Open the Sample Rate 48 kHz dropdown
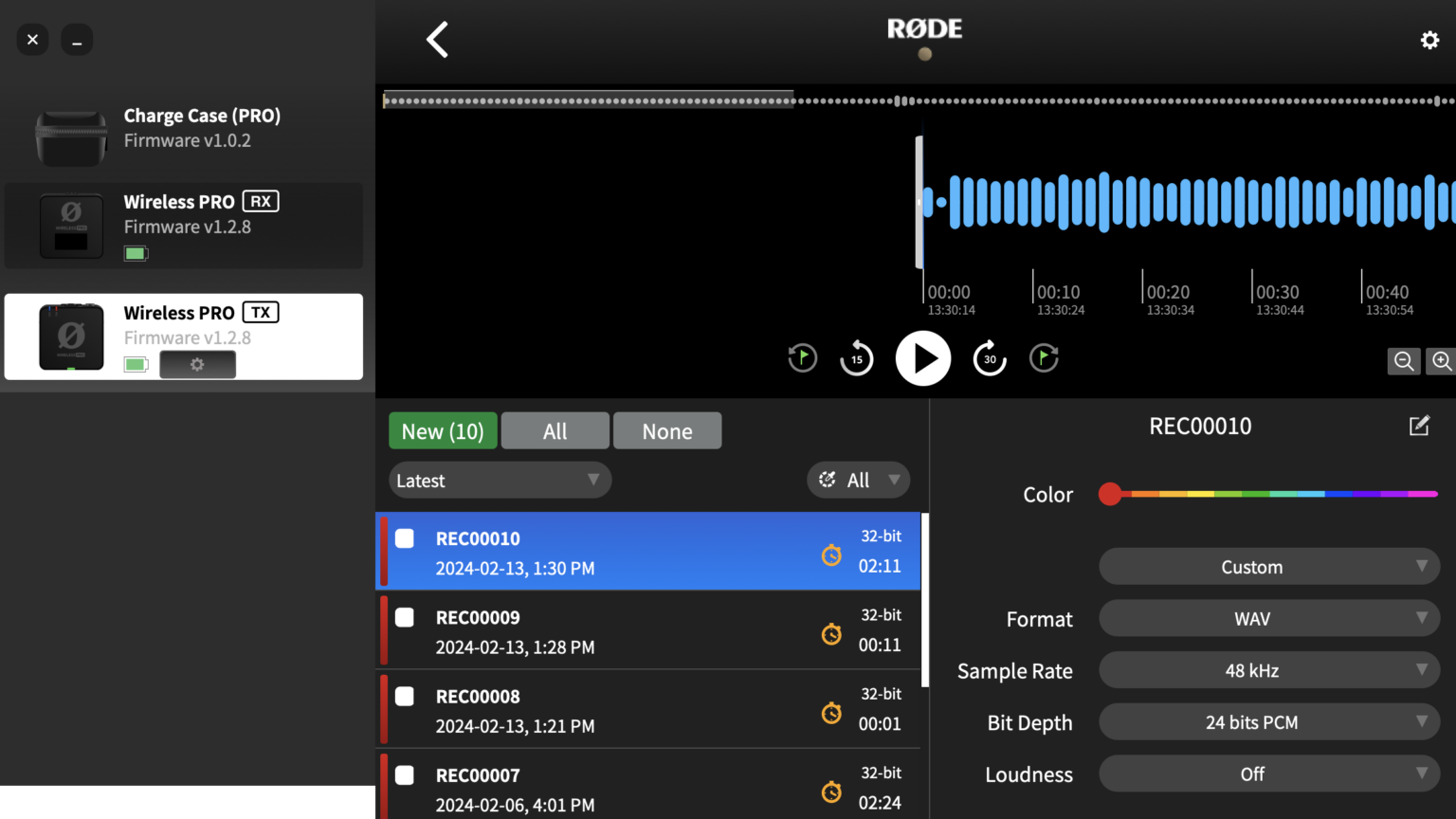 pos(1268,671)
